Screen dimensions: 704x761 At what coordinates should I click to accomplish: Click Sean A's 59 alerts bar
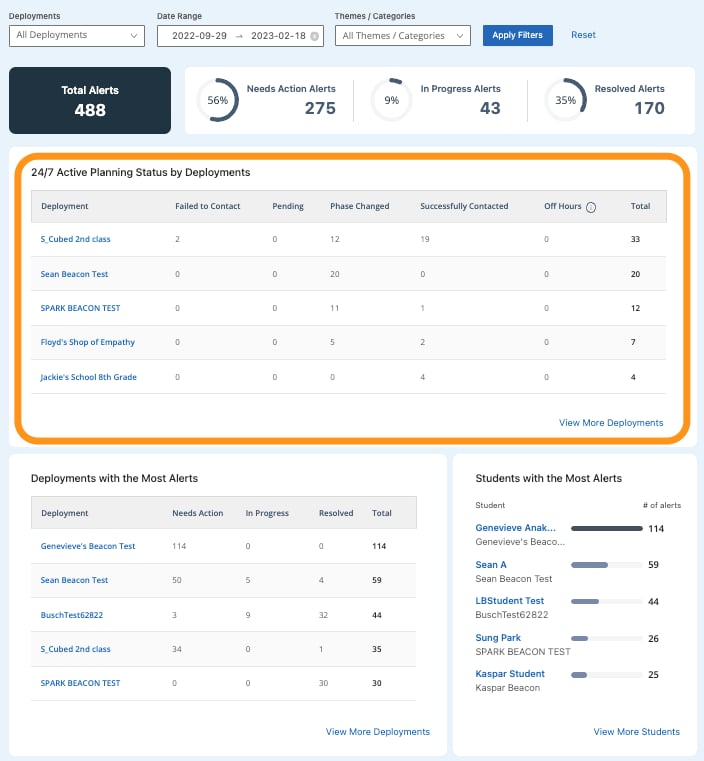click(x=607, y=565)
